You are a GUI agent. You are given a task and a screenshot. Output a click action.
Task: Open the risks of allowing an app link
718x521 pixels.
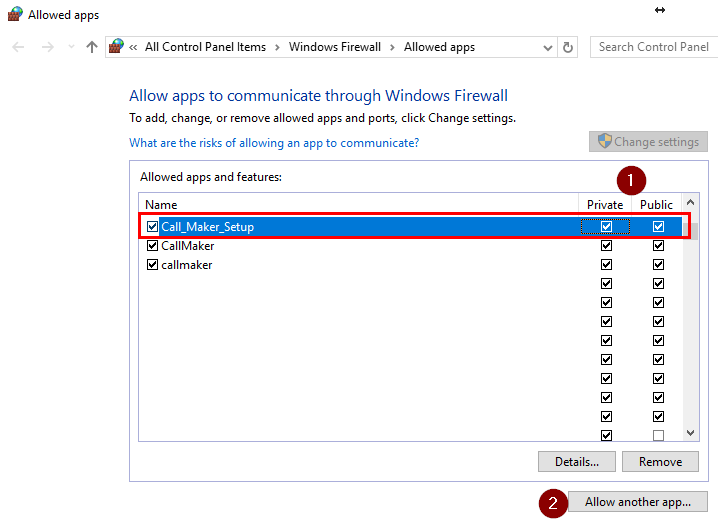click(274, 143)
